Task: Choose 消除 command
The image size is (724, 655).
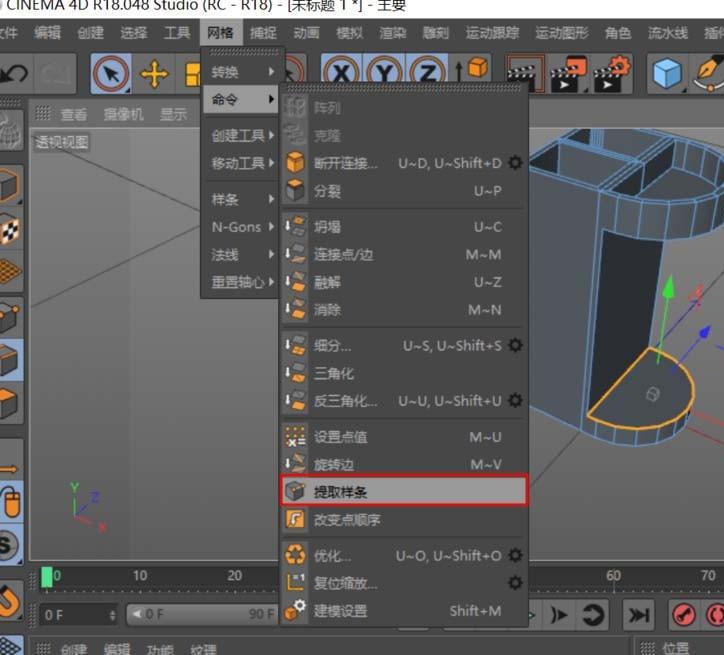Action: (404, 309)
